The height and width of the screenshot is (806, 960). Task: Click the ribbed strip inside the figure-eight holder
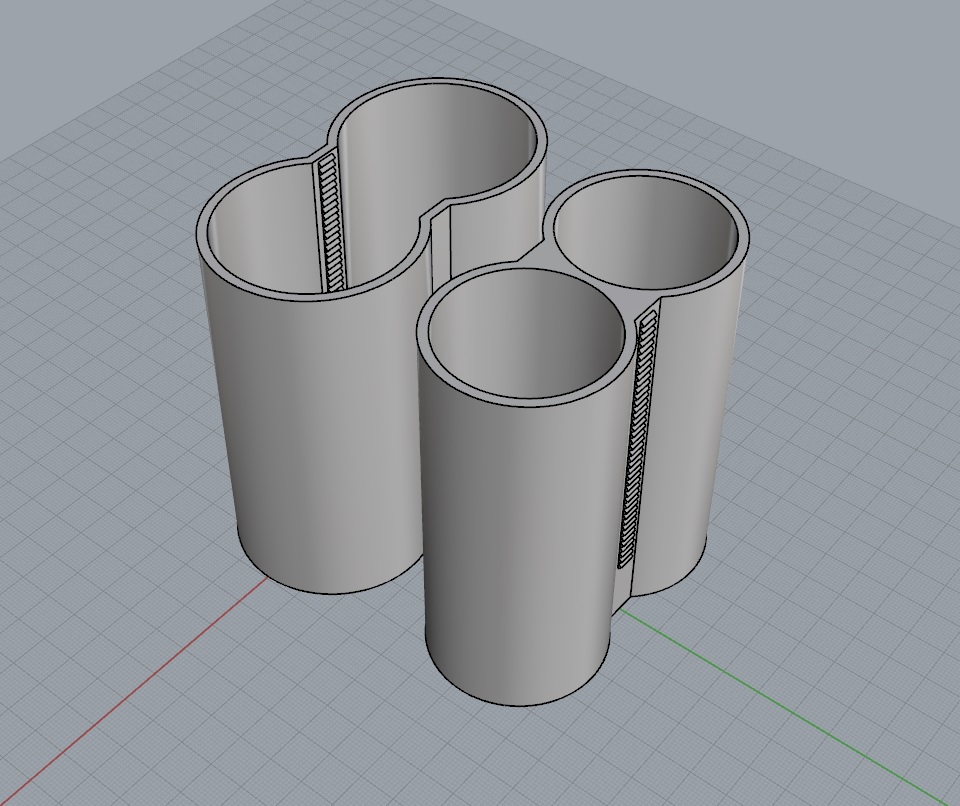pos(331,224)
